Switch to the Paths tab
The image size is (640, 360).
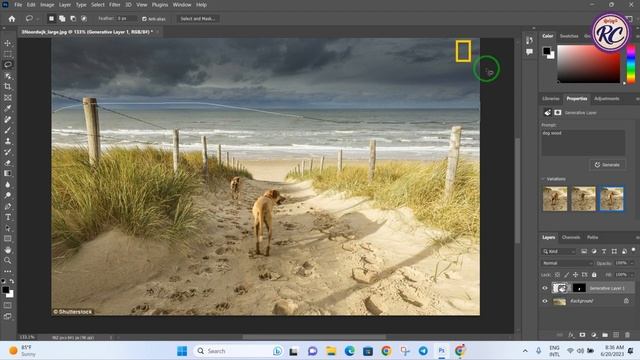tap(592, 237)
